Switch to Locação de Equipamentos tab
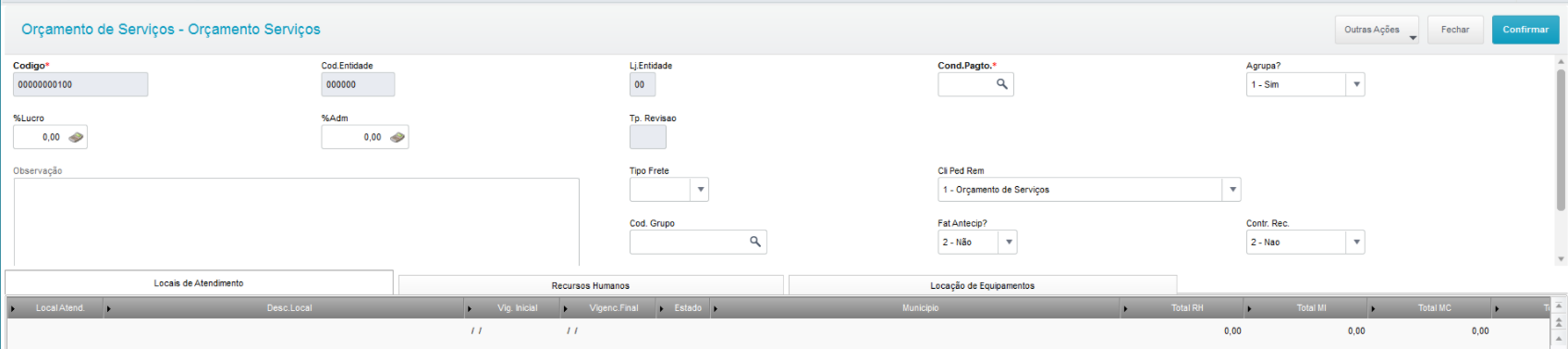 click(x=983, y=285)
